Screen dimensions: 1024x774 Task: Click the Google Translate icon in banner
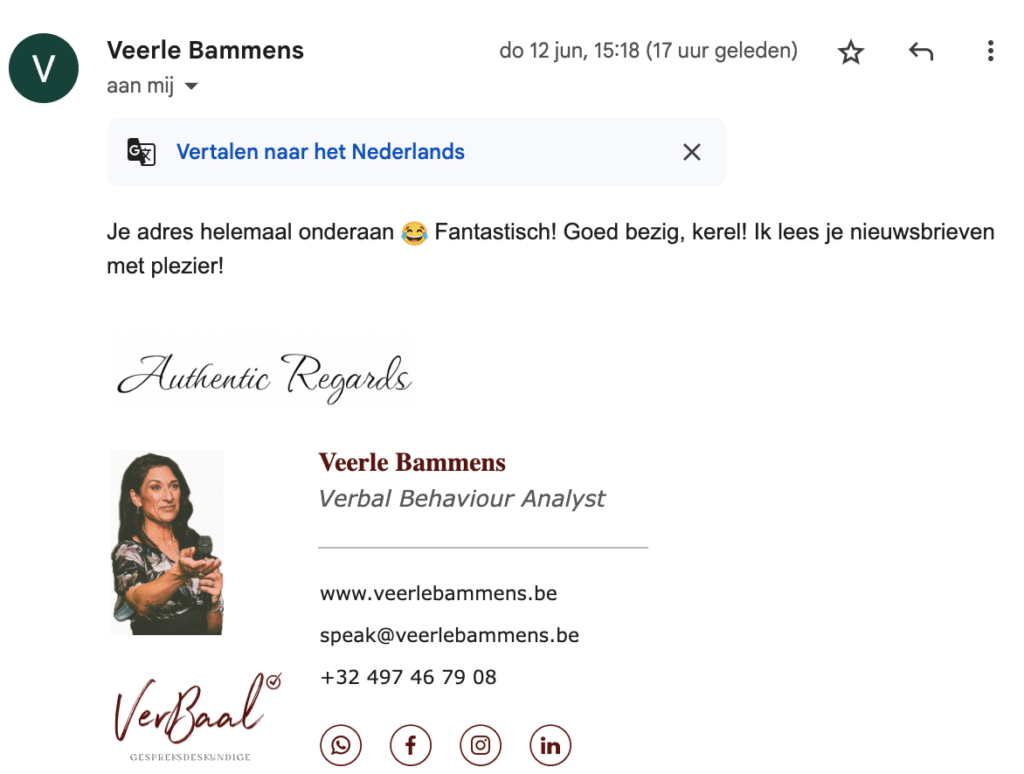[x=141, y=152]
